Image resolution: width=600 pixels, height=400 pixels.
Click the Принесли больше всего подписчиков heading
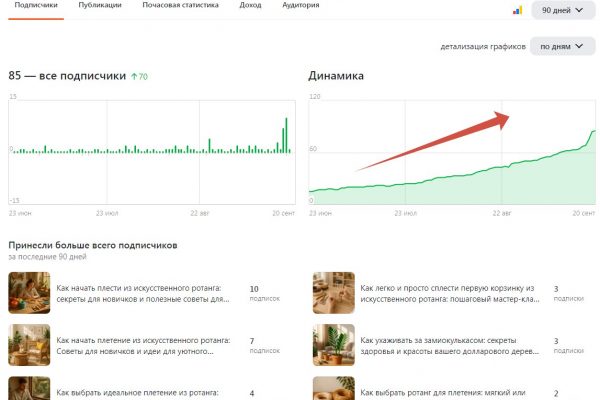pos(92,245)
